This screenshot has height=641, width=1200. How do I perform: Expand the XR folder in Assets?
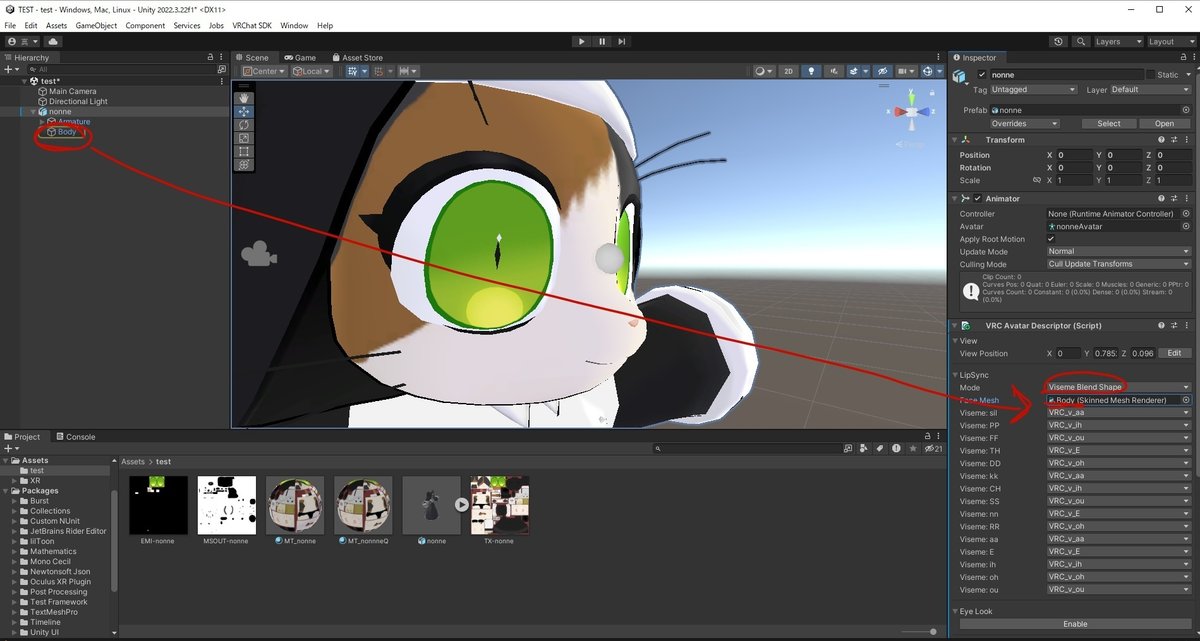click(15, 481)
